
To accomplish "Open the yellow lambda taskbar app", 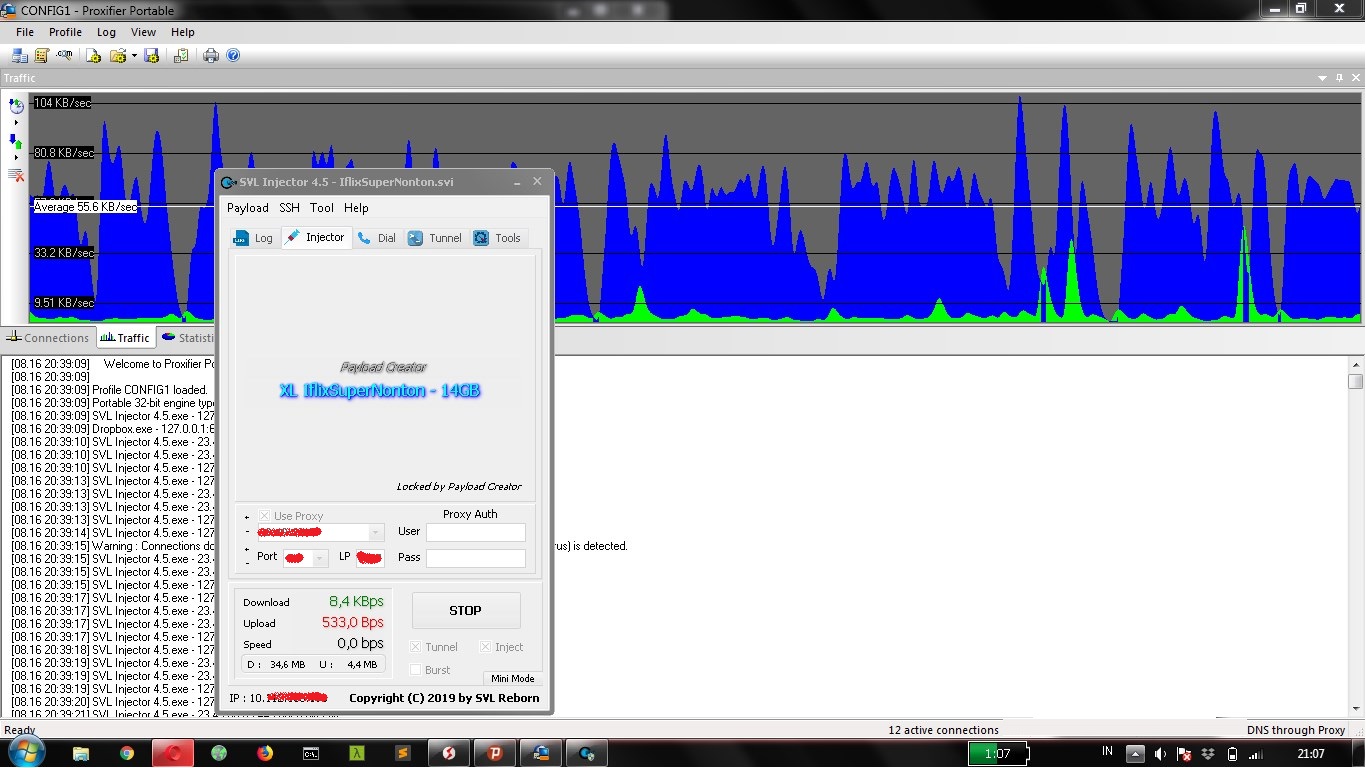I will point(357,753).
